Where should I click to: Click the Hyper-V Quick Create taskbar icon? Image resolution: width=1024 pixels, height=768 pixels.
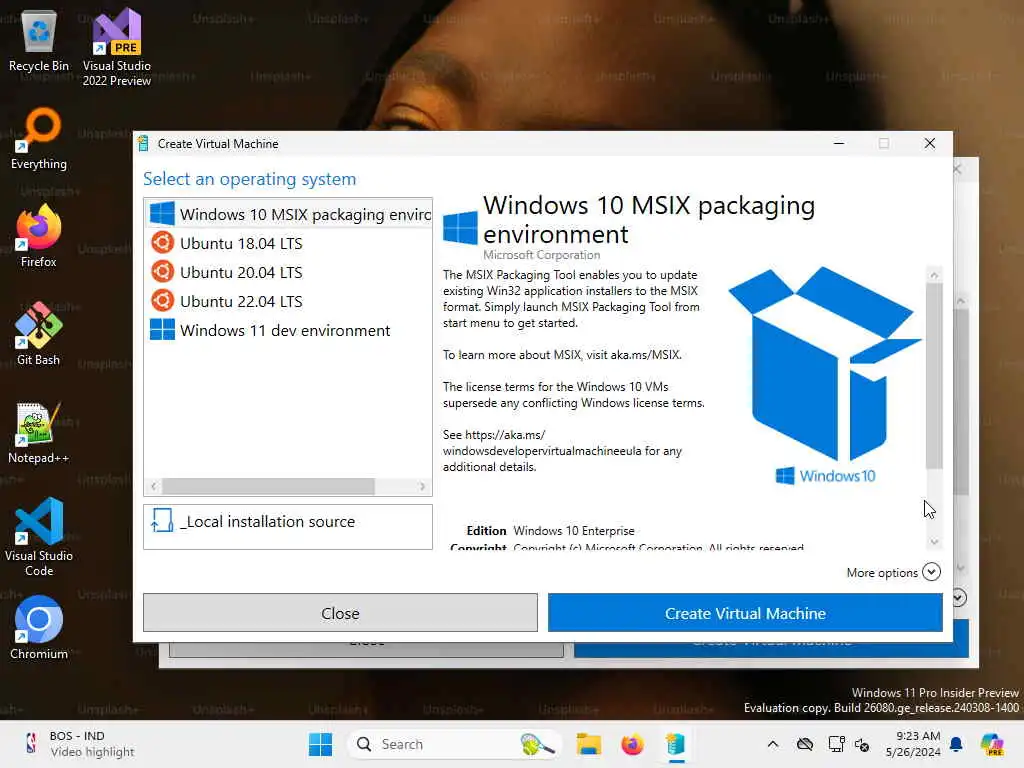[675, 744]
